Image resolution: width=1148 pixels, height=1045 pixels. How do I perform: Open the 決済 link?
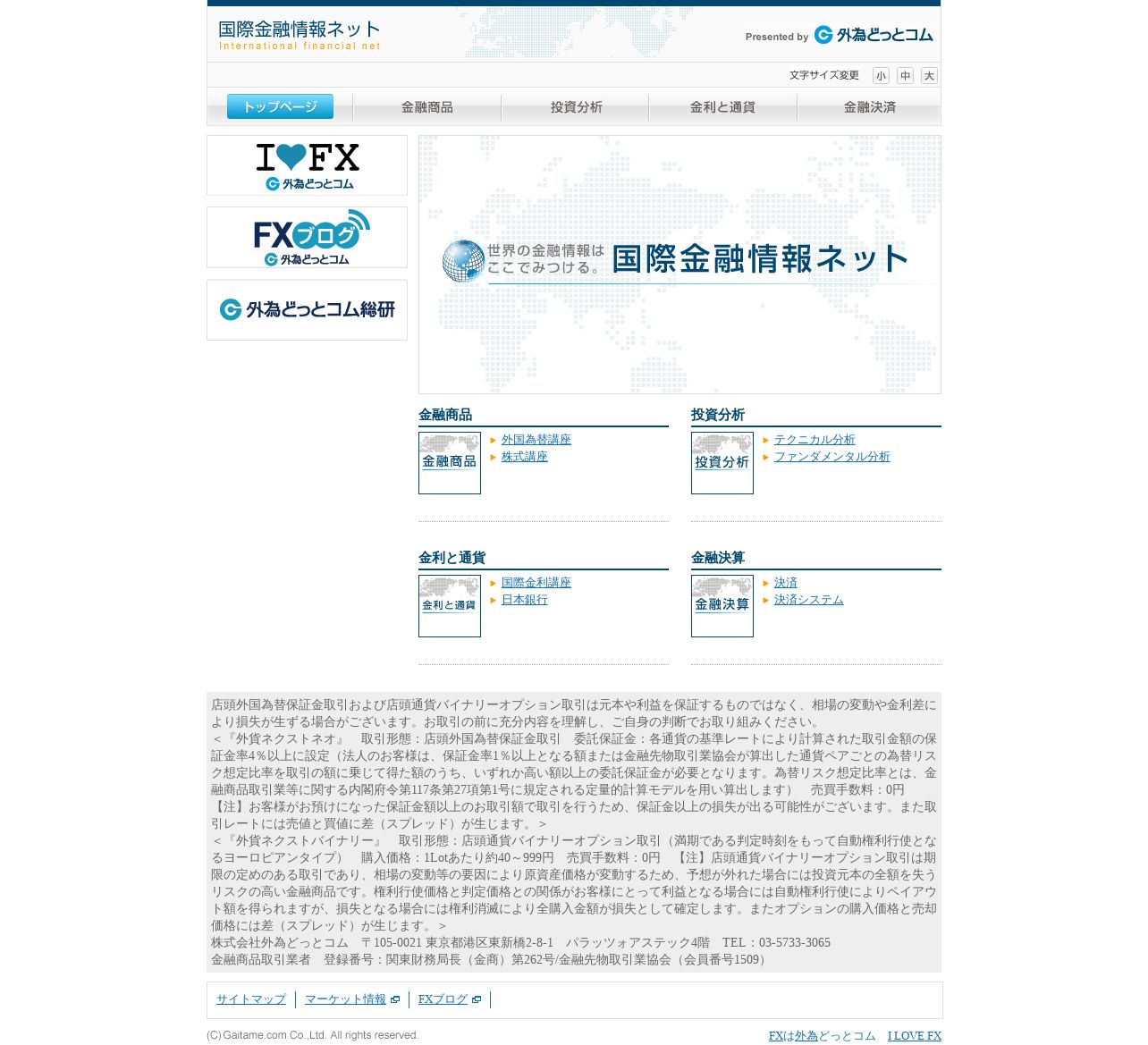pyautogui.click(x=786, y=583)
